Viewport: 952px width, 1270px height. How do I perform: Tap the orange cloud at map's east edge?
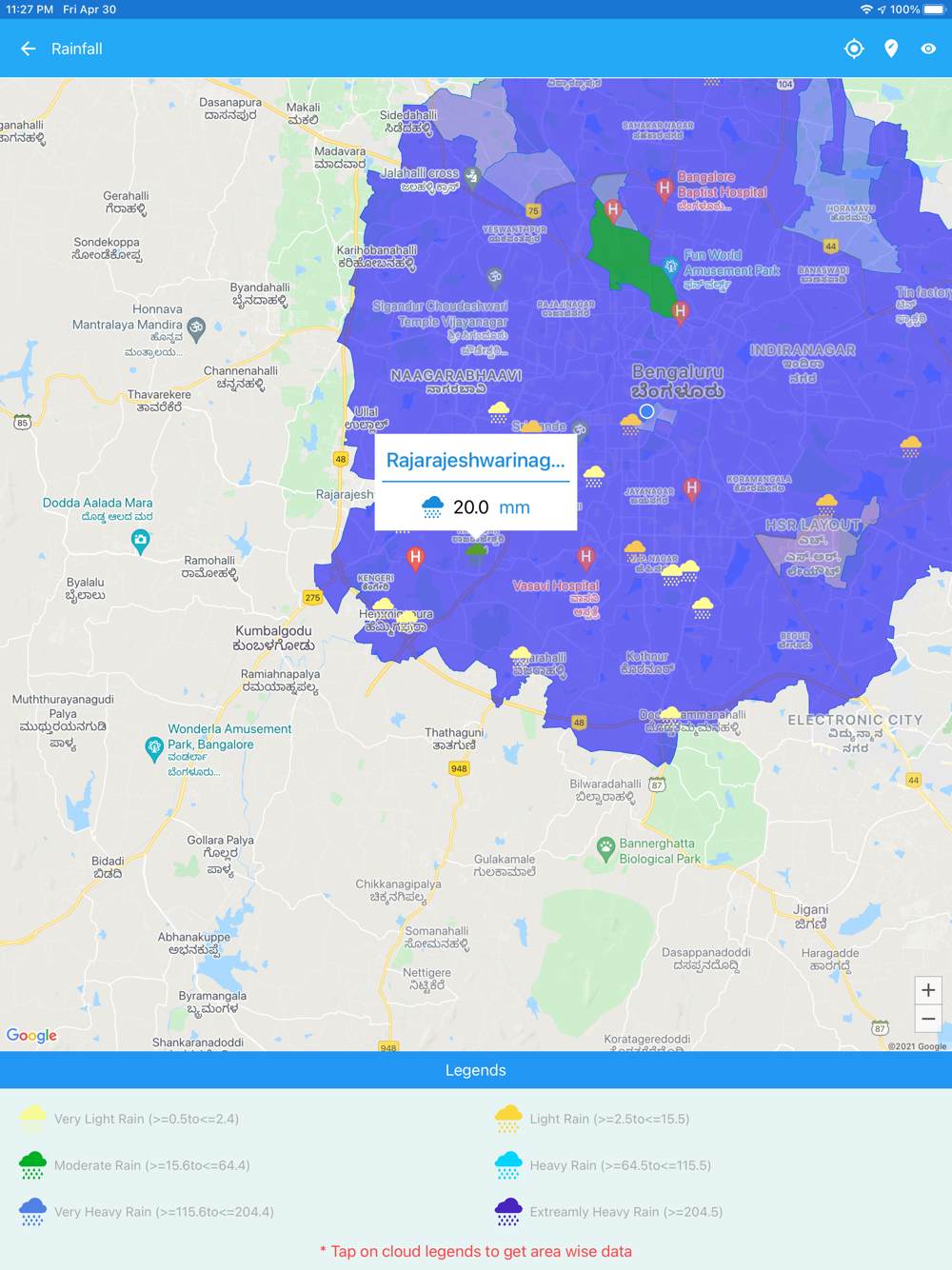pyautogui.click(x=911, y=446)
